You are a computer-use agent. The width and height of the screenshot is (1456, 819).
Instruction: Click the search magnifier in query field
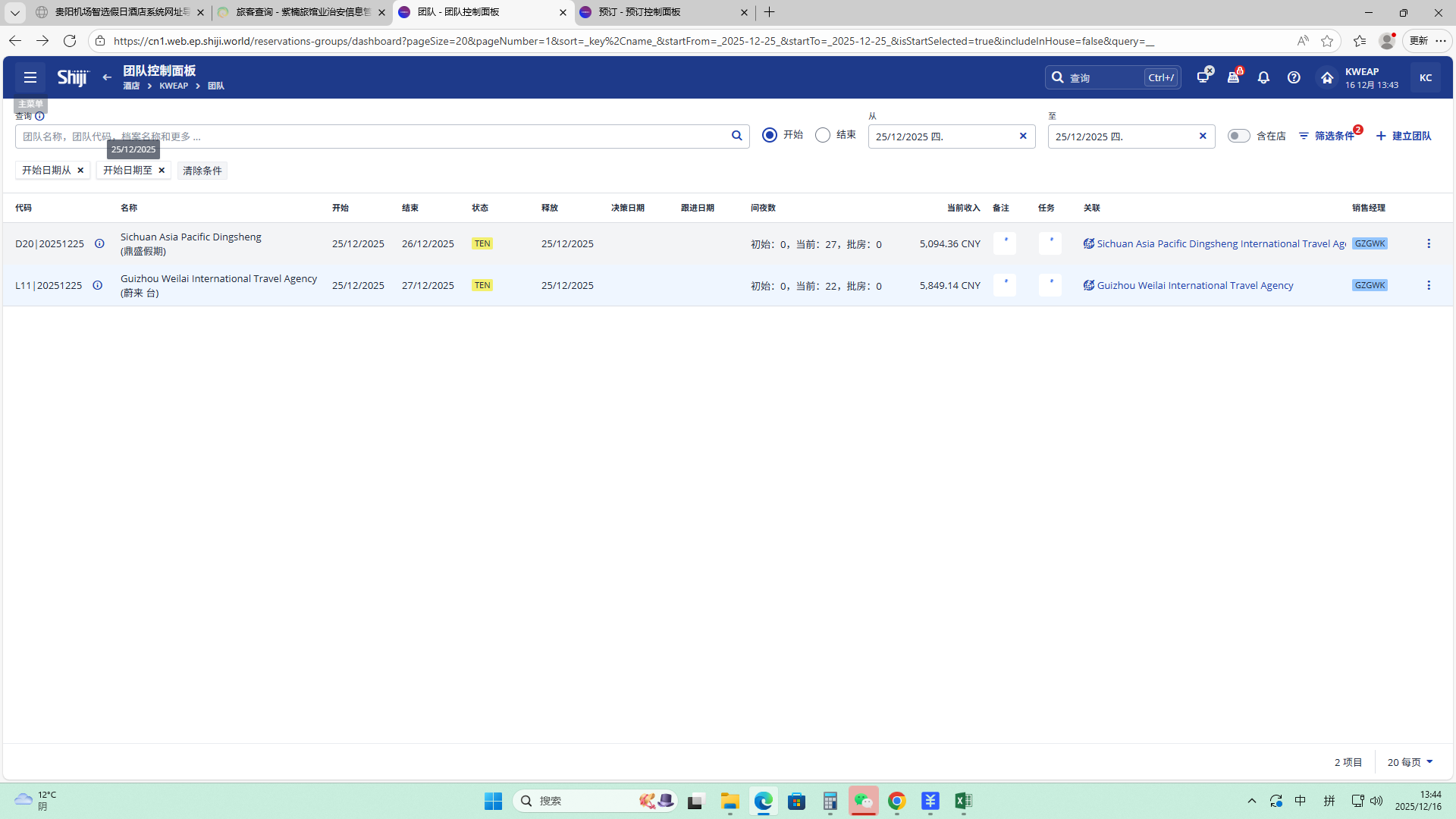pos(736,136)
